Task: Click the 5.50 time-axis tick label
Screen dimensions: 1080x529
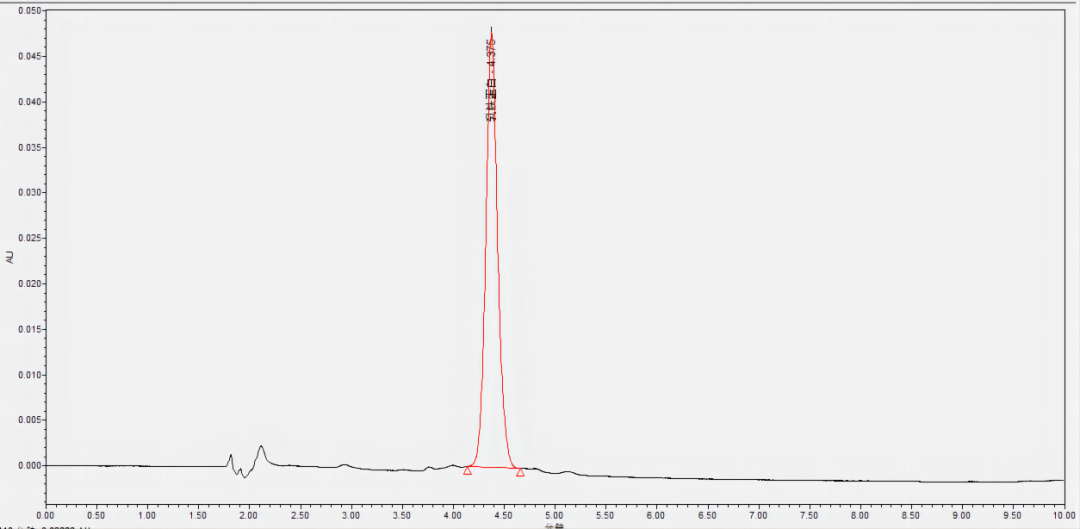Action: point(606,515)
